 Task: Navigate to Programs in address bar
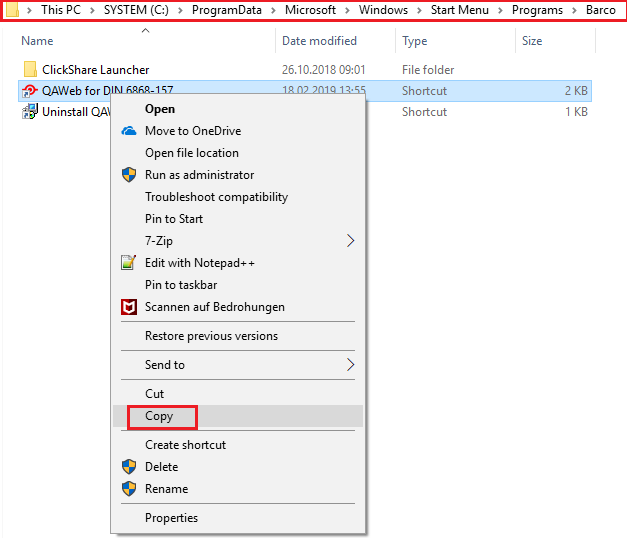click(537, 10)
